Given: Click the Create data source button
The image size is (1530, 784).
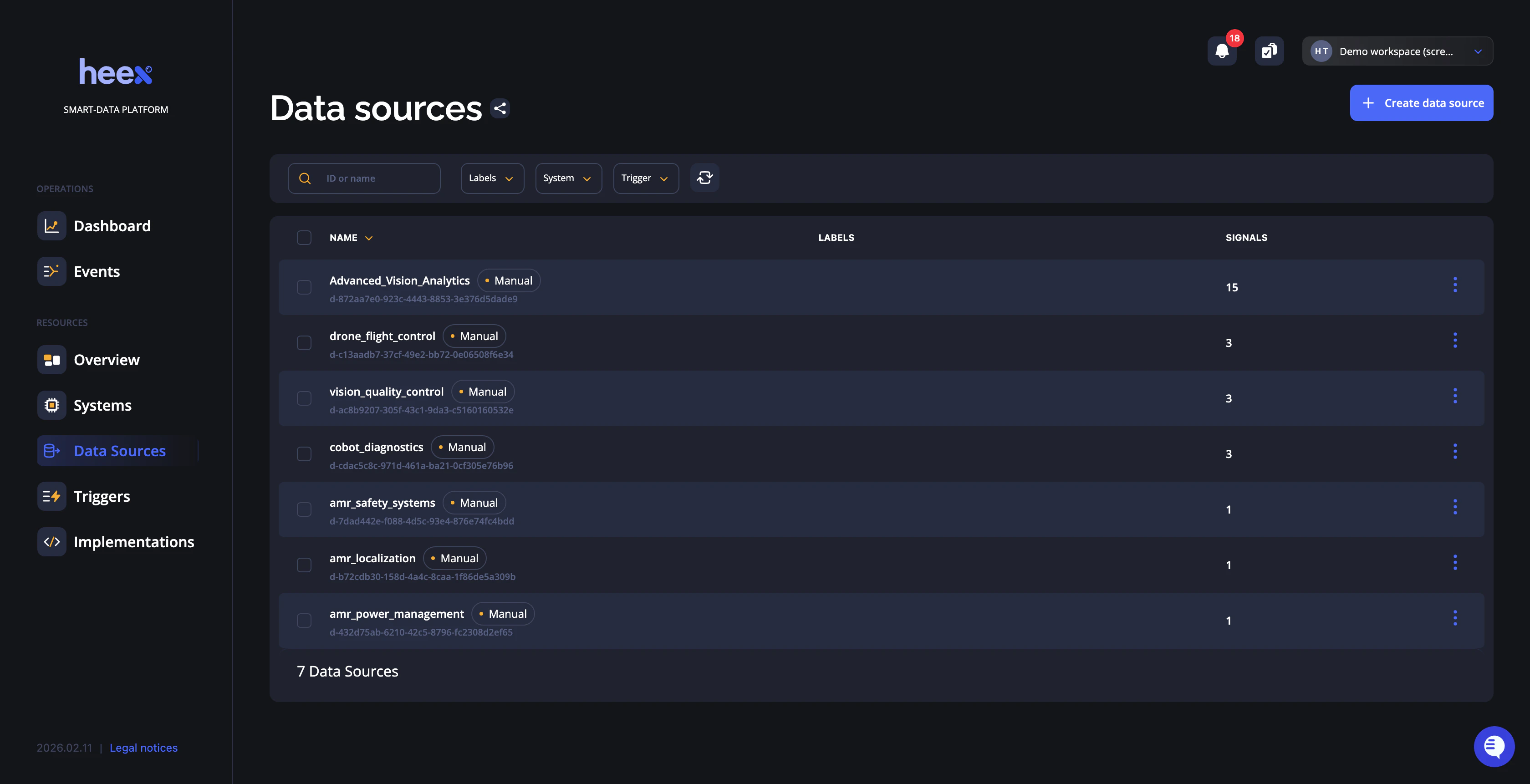Looking at the screenshot, I should tap(1421, 103).
